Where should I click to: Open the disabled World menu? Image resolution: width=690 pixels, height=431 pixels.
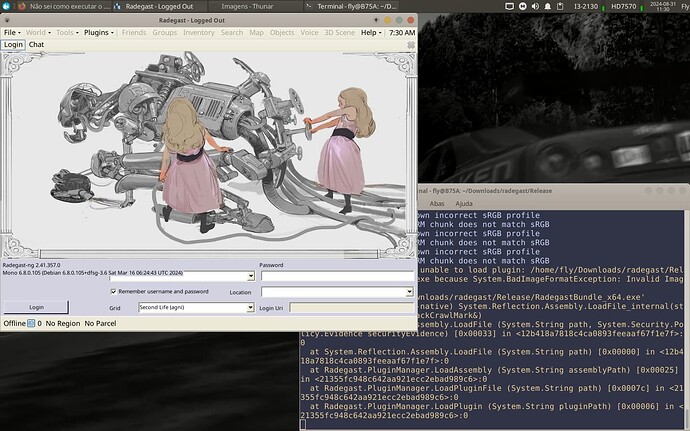(38, 33)
